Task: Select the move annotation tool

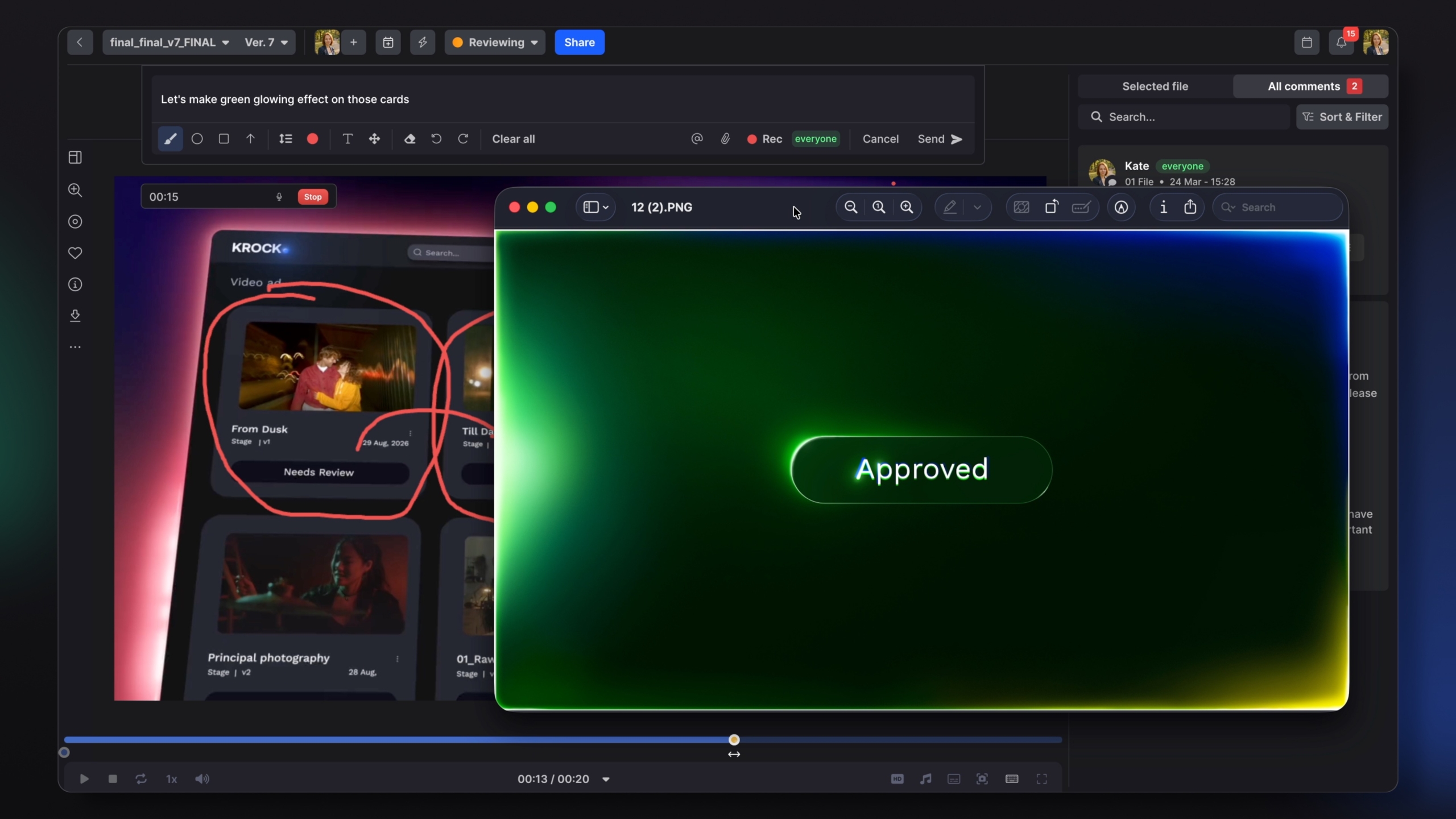Action: [374, 139]
